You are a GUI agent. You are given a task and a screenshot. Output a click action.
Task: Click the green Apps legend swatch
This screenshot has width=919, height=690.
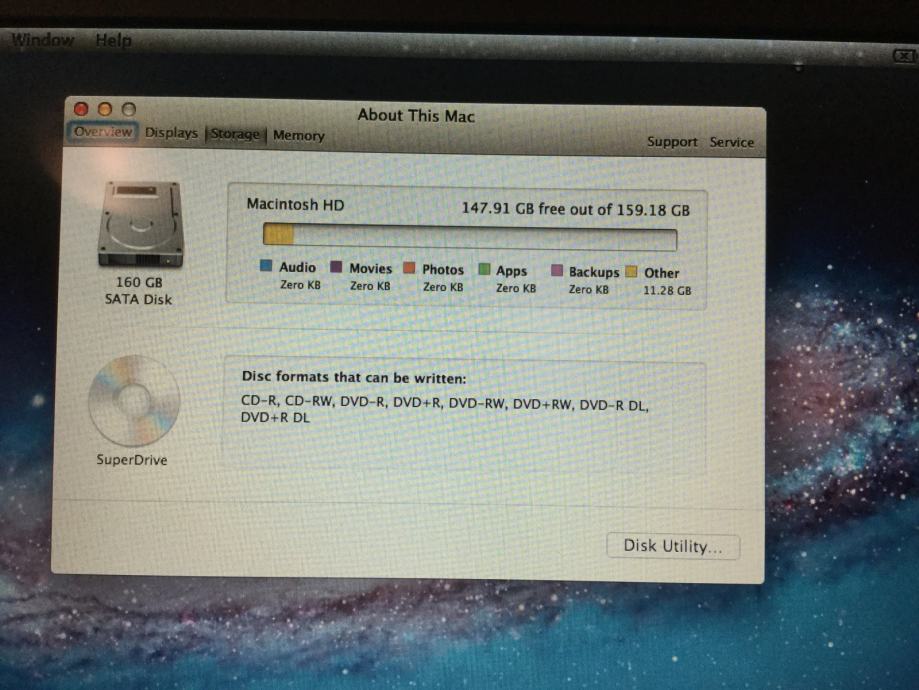coord(484,269)
